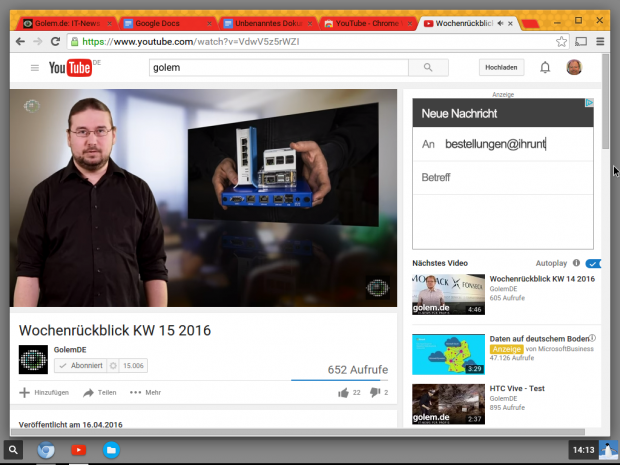This screenshot has height=465, width=620.
Task: Toggle the Autoplay switch
Action: [593, 263]
